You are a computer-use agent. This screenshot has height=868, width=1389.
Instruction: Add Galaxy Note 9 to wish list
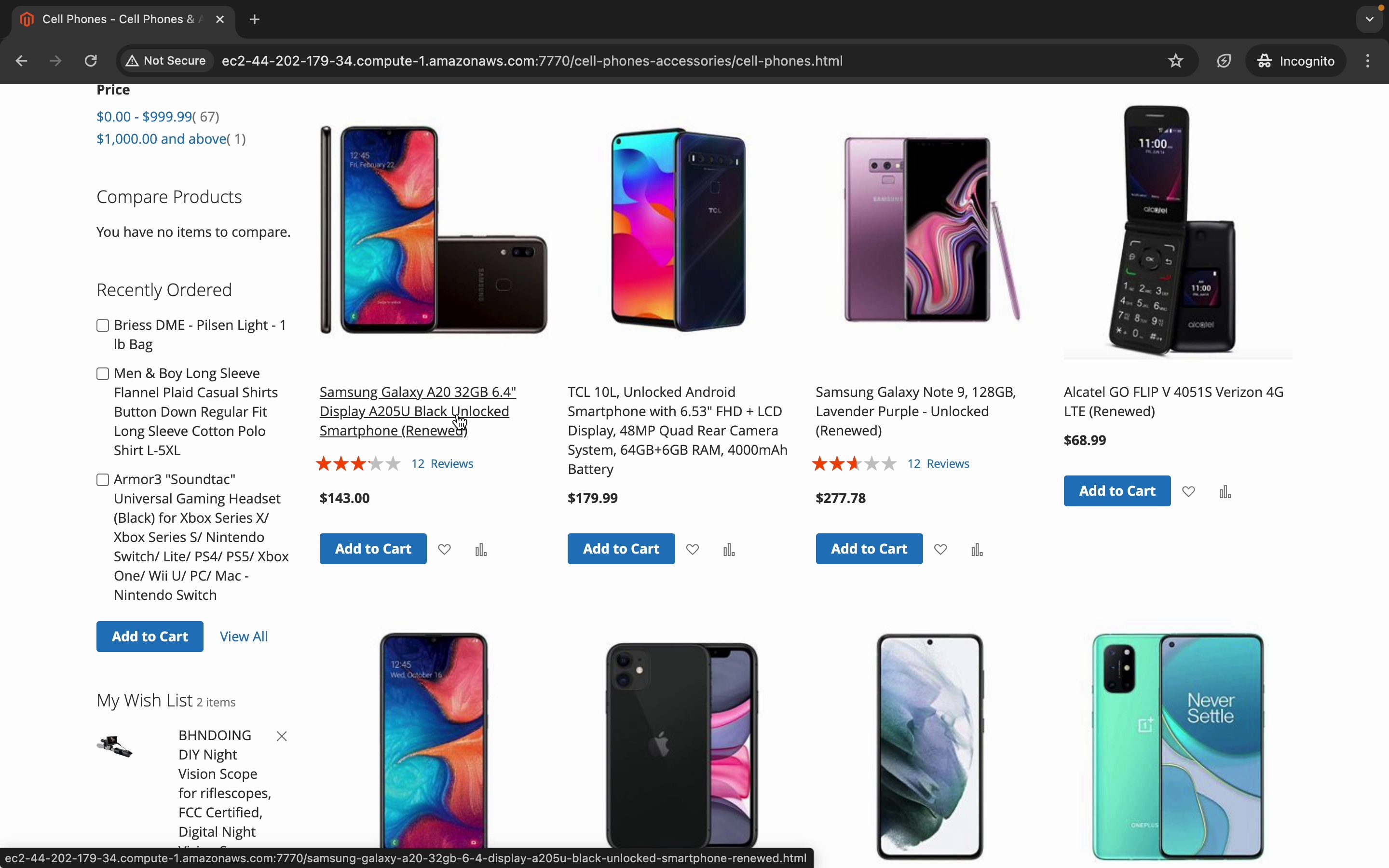[940, 549]
